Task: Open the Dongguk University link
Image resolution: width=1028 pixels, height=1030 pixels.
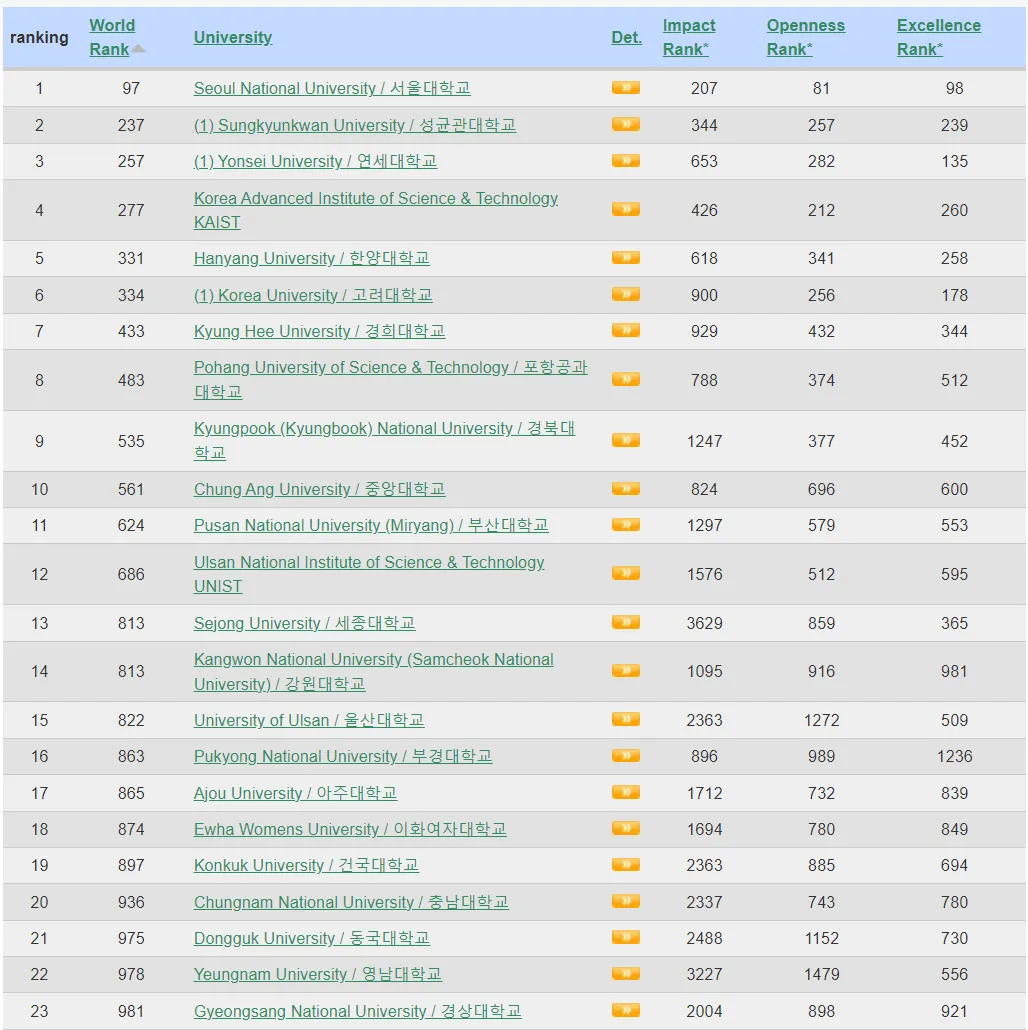Action: tap(311, 938)
